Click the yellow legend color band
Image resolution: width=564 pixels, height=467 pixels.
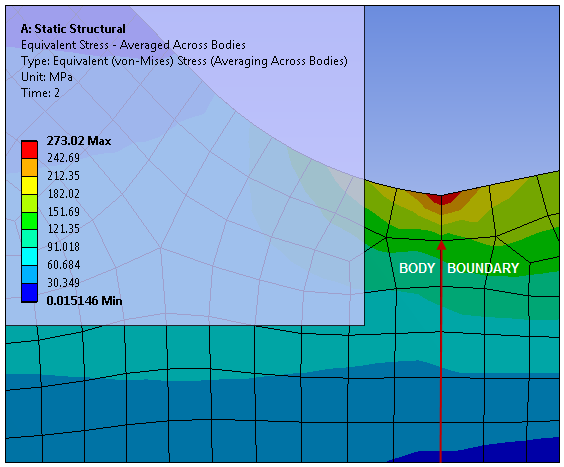[29, 185]
